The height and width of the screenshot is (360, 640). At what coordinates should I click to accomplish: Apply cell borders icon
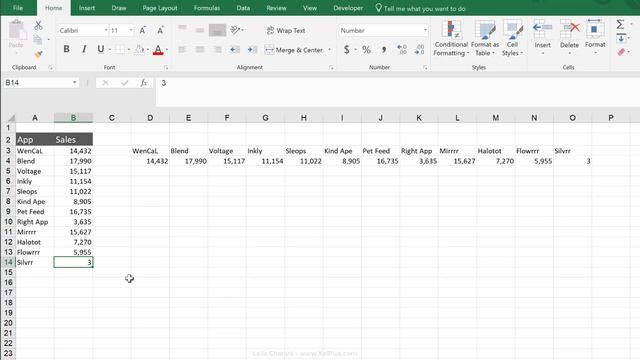click(x=120, y=49)
